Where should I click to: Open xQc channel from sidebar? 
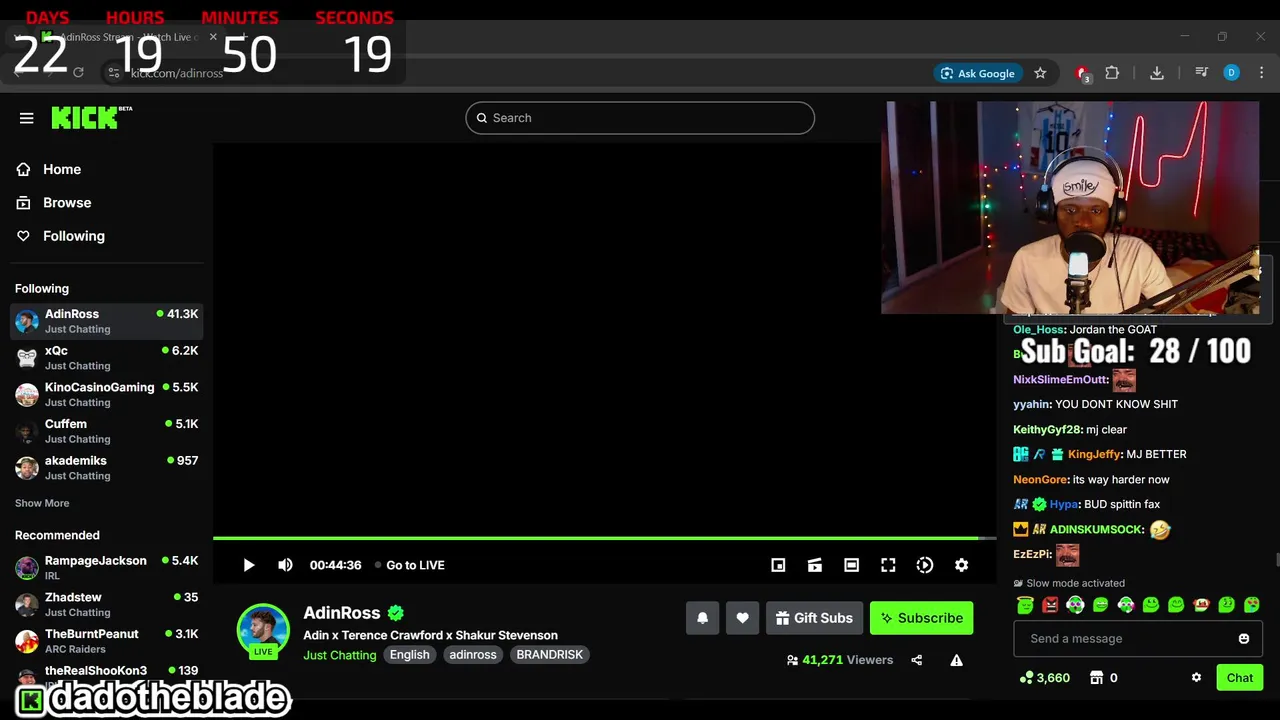tap(106, 358)
